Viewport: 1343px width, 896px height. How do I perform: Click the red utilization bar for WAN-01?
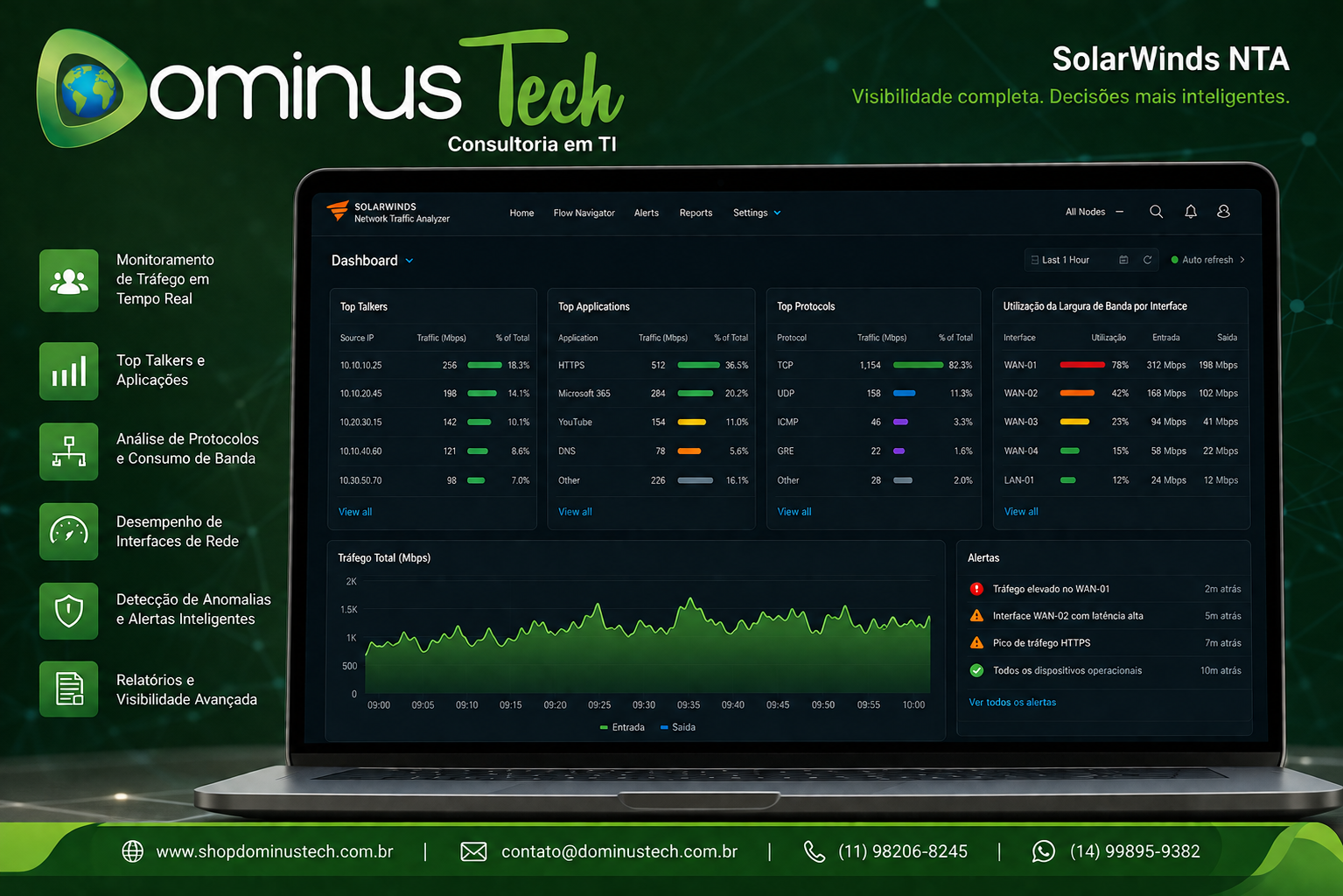1081,365
